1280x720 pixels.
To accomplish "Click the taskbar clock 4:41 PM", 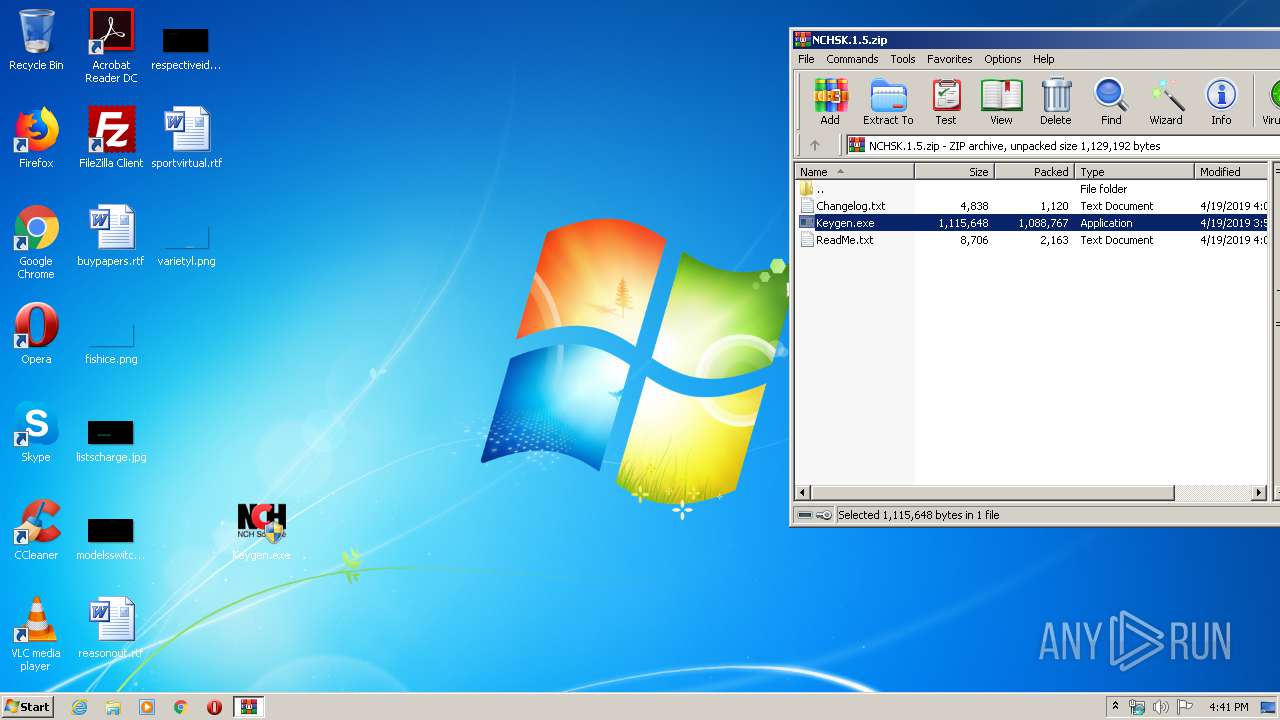I will (1228, 707).
